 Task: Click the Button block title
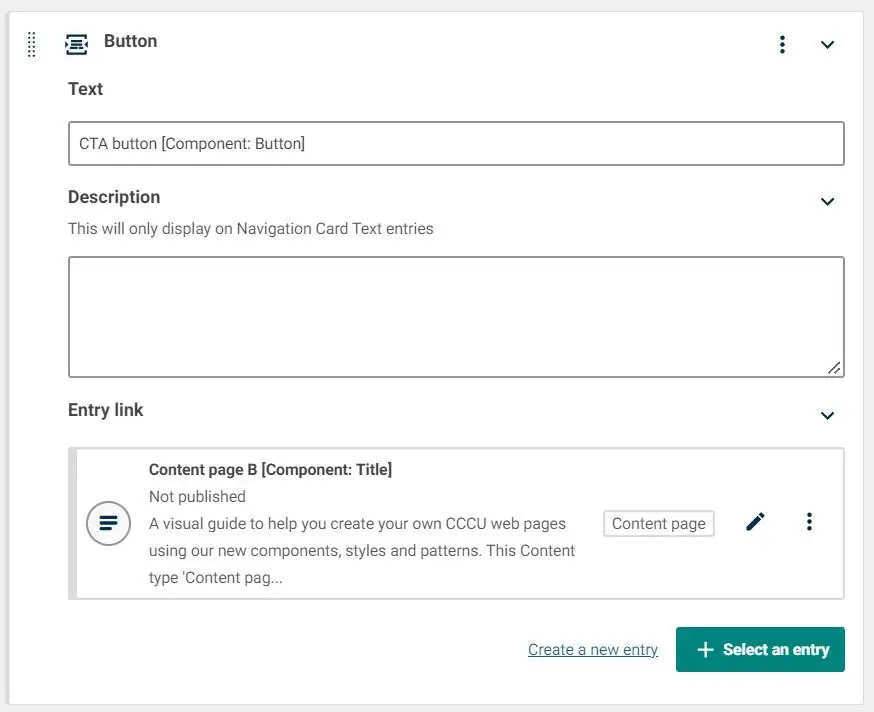click(x=130, y=41)
